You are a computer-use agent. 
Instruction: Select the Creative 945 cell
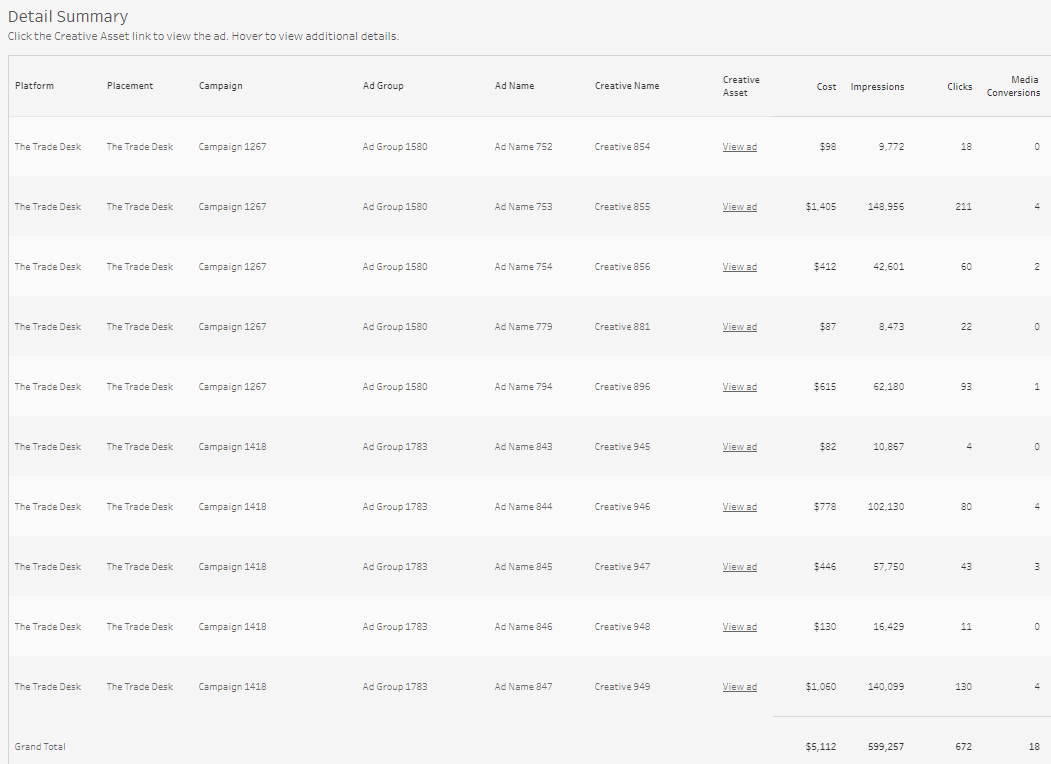622,447
